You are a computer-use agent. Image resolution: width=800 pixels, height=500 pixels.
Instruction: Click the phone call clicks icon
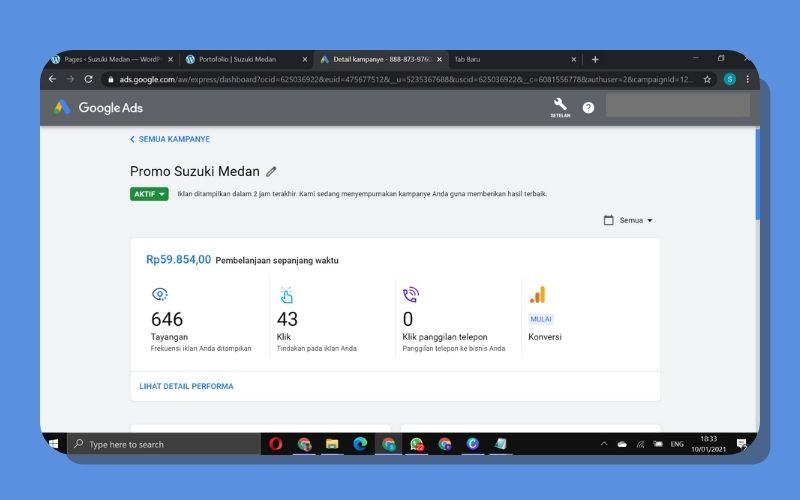411,294
